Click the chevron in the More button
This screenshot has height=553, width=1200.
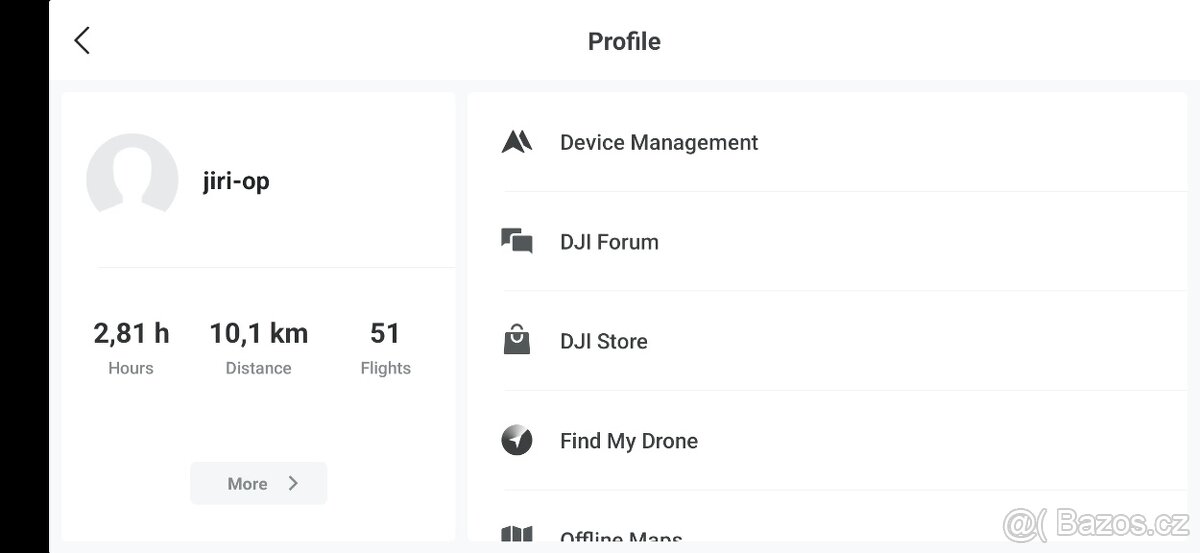click(293, 483)
